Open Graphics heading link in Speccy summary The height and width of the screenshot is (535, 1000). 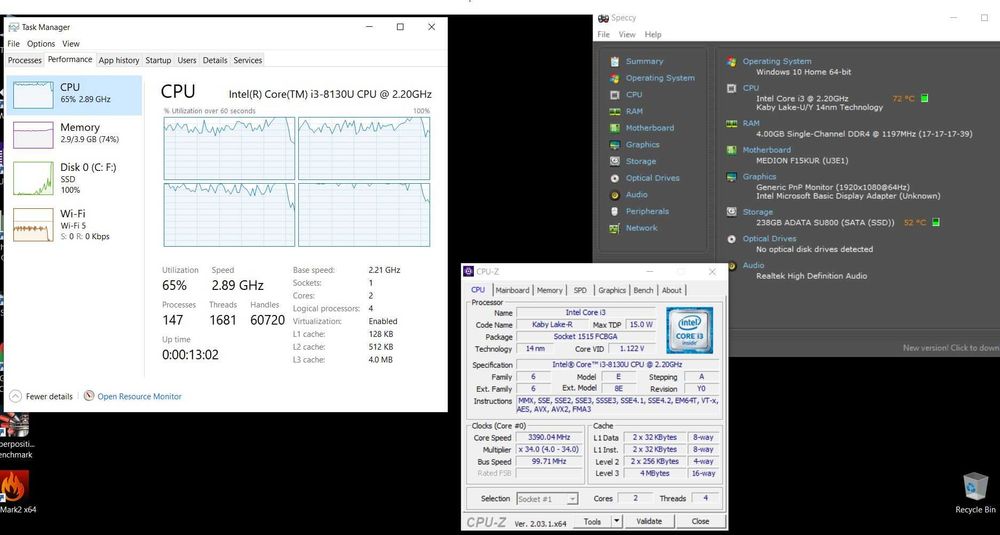[x=760, y=177]
